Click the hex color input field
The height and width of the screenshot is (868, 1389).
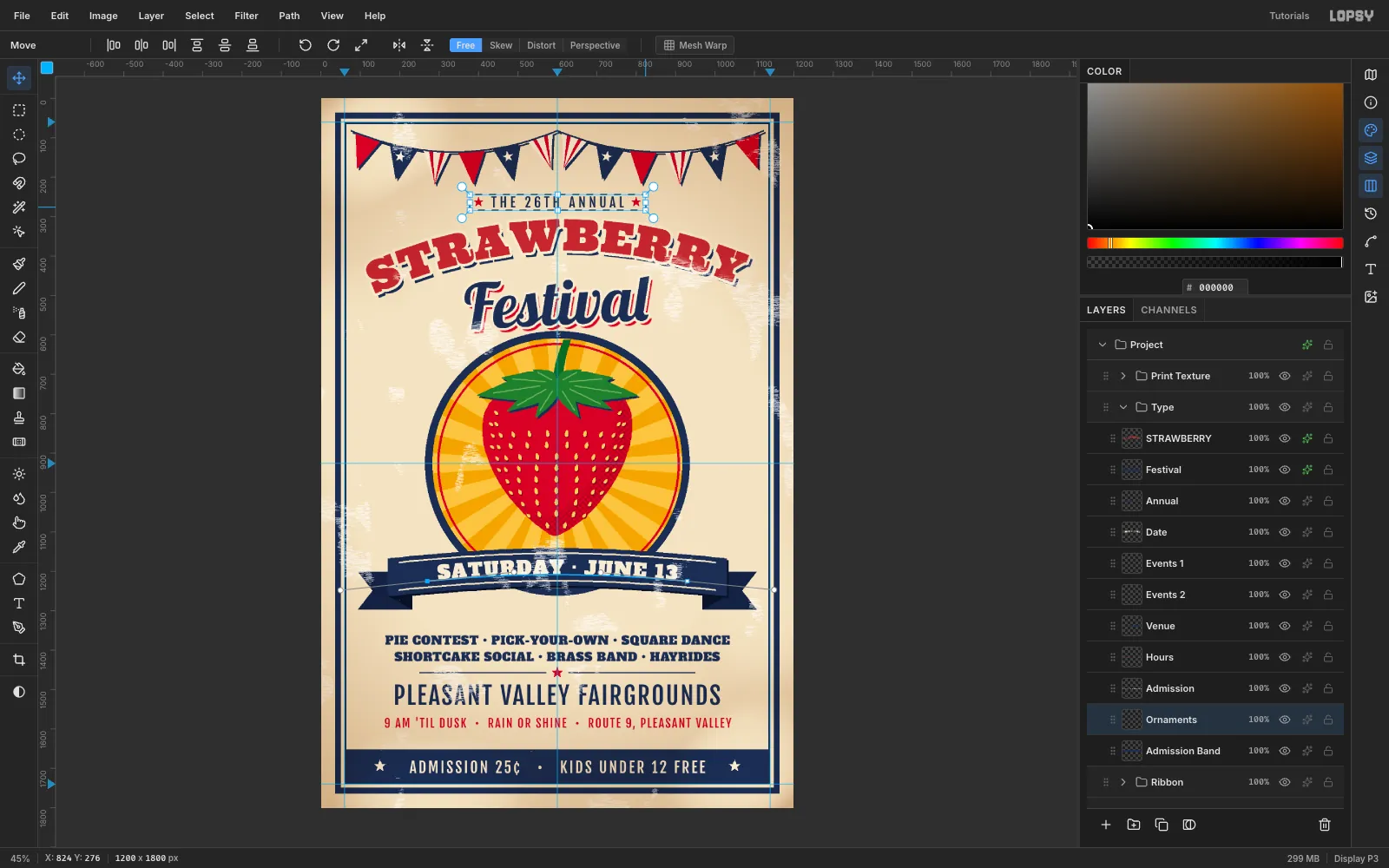[1215, 287]
